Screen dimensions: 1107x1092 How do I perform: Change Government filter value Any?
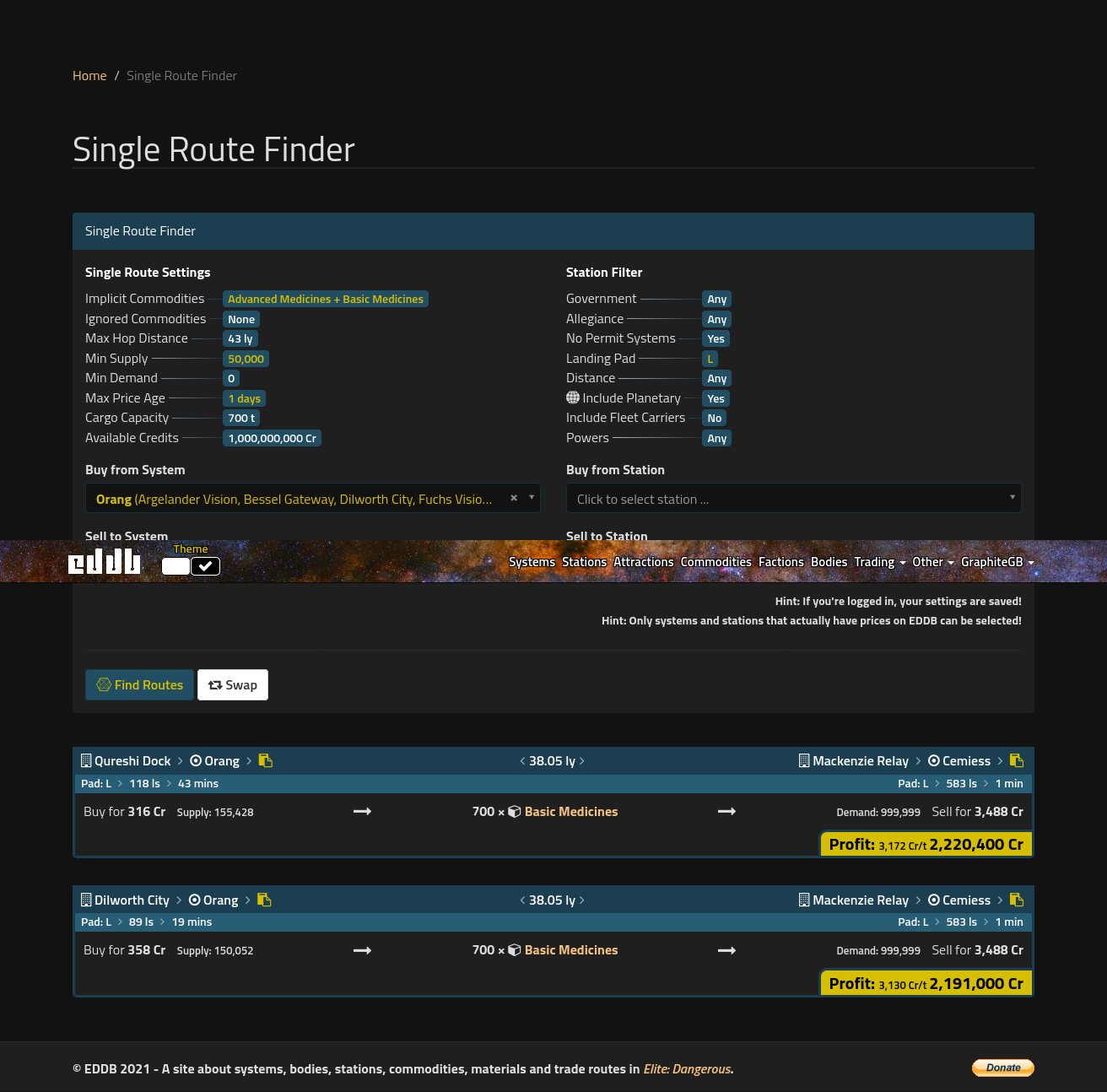(717, 299)
